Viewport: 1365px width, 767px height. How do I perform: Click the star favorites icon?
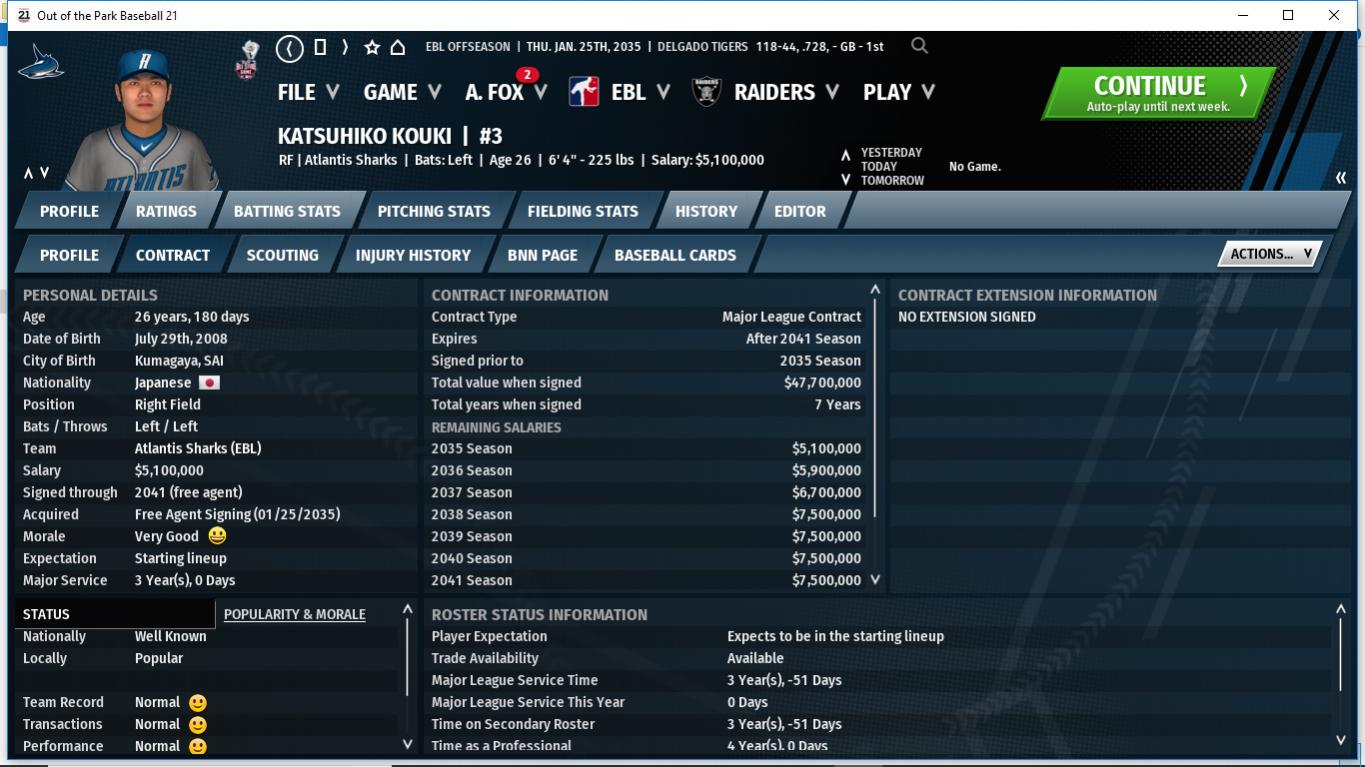point(372,47)
